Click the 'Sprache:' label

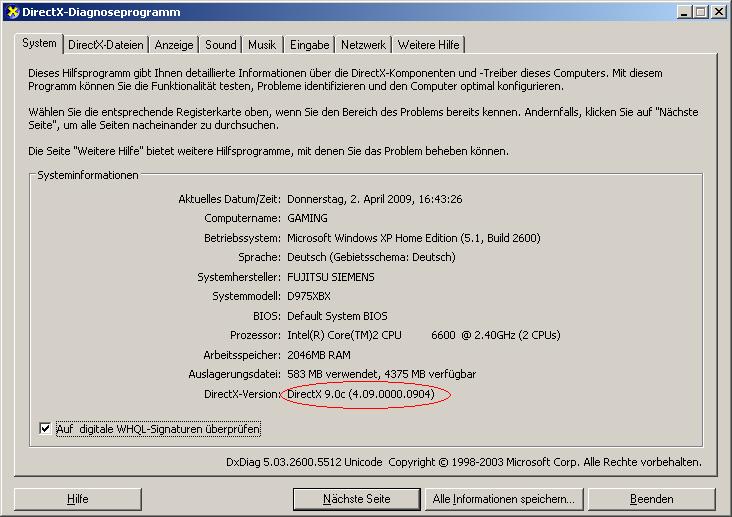click(x=259, y=257)
